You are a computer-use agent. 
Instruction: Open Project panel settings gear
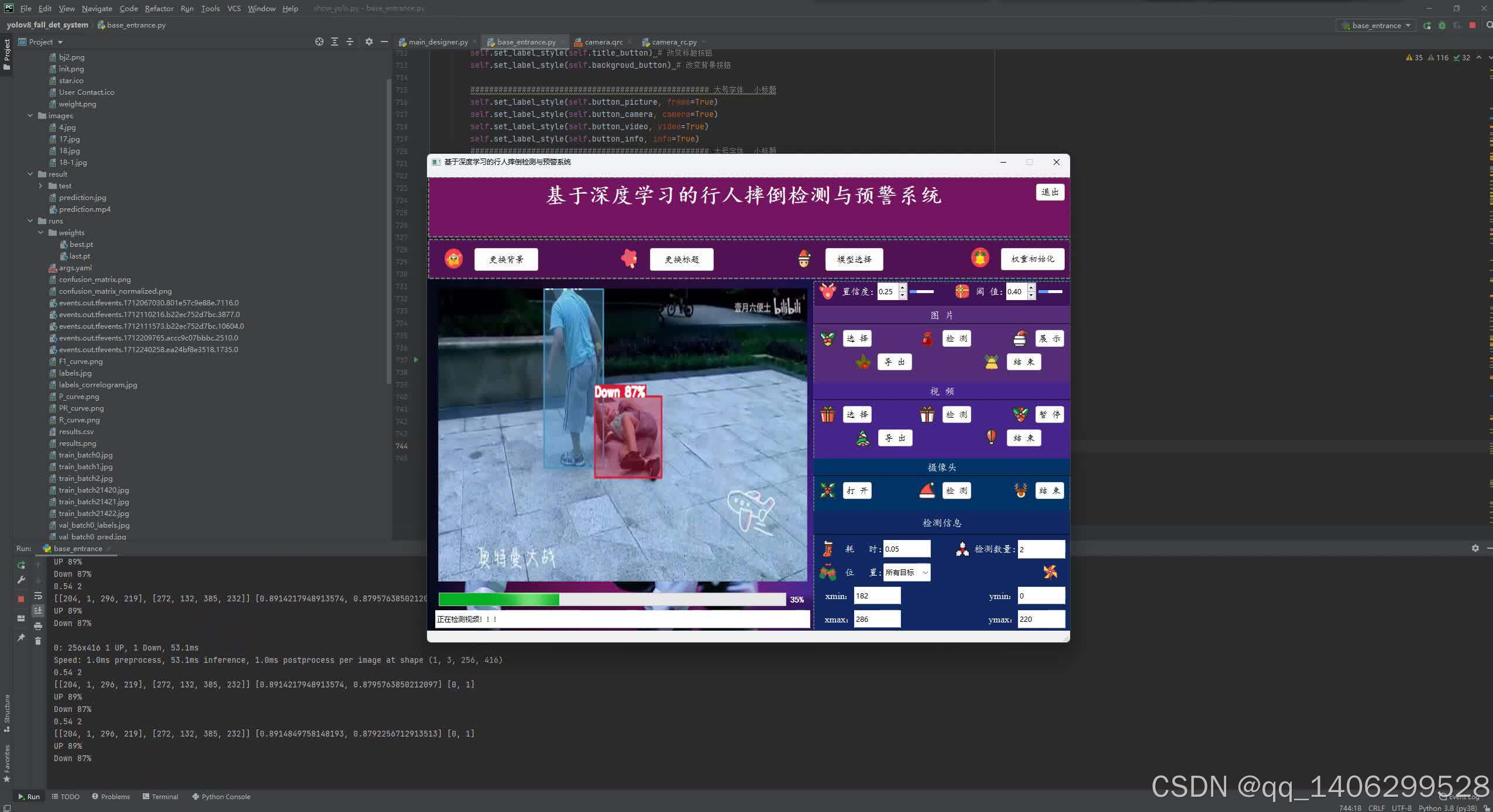(x=369, y=42)
